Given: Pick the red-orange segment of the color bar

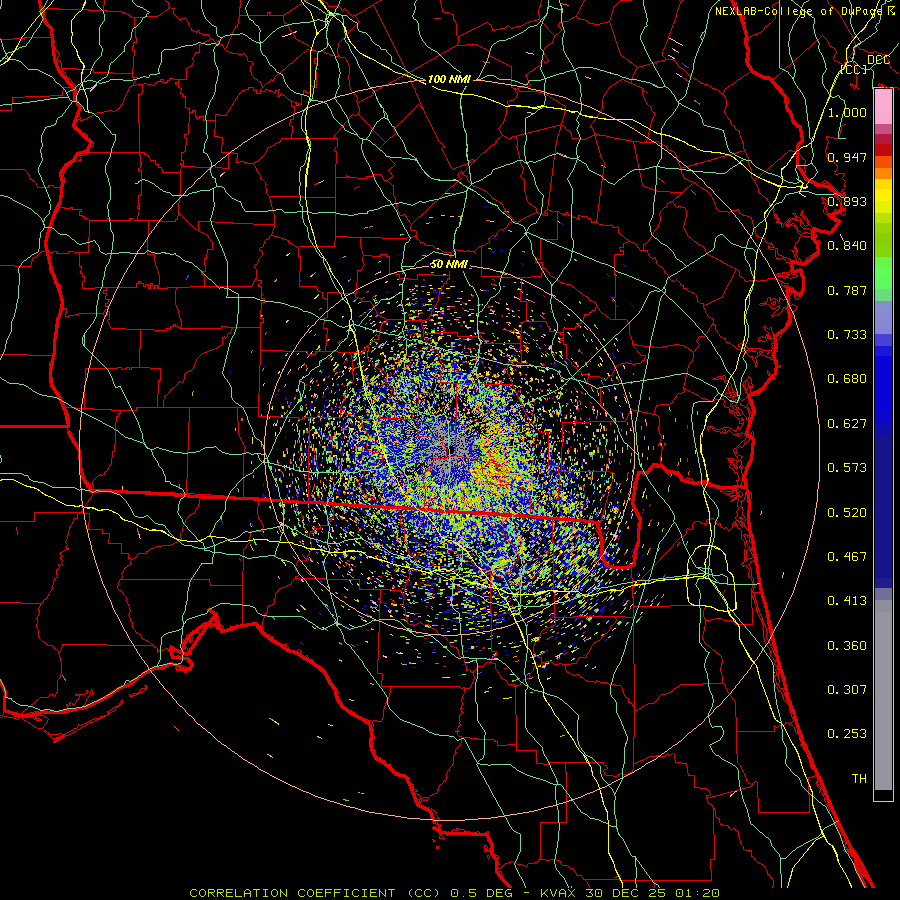Looking at the screenshot, I should tap(883, 162).
